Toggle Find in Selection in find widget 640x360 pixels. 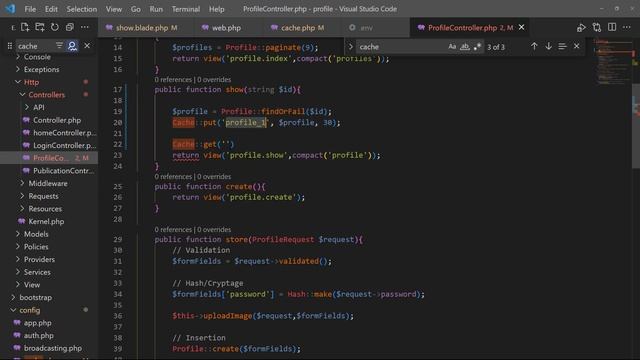pyautogui.click(x=562, y=47)
